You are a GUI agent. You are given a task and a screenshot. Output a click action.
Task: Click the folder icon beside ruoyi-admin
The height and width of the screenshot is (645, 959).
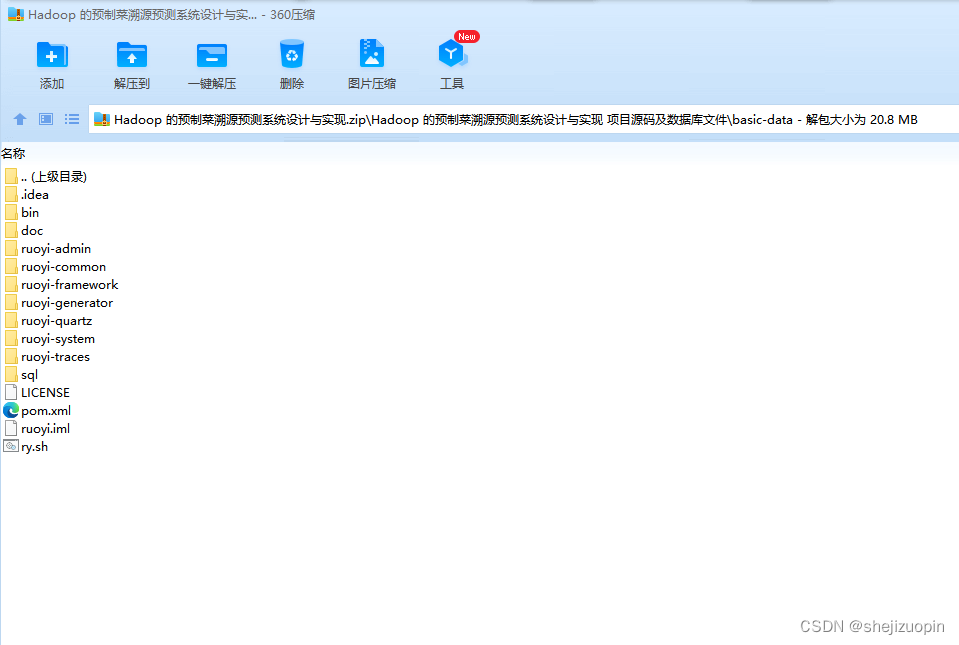tap(11, 249)
